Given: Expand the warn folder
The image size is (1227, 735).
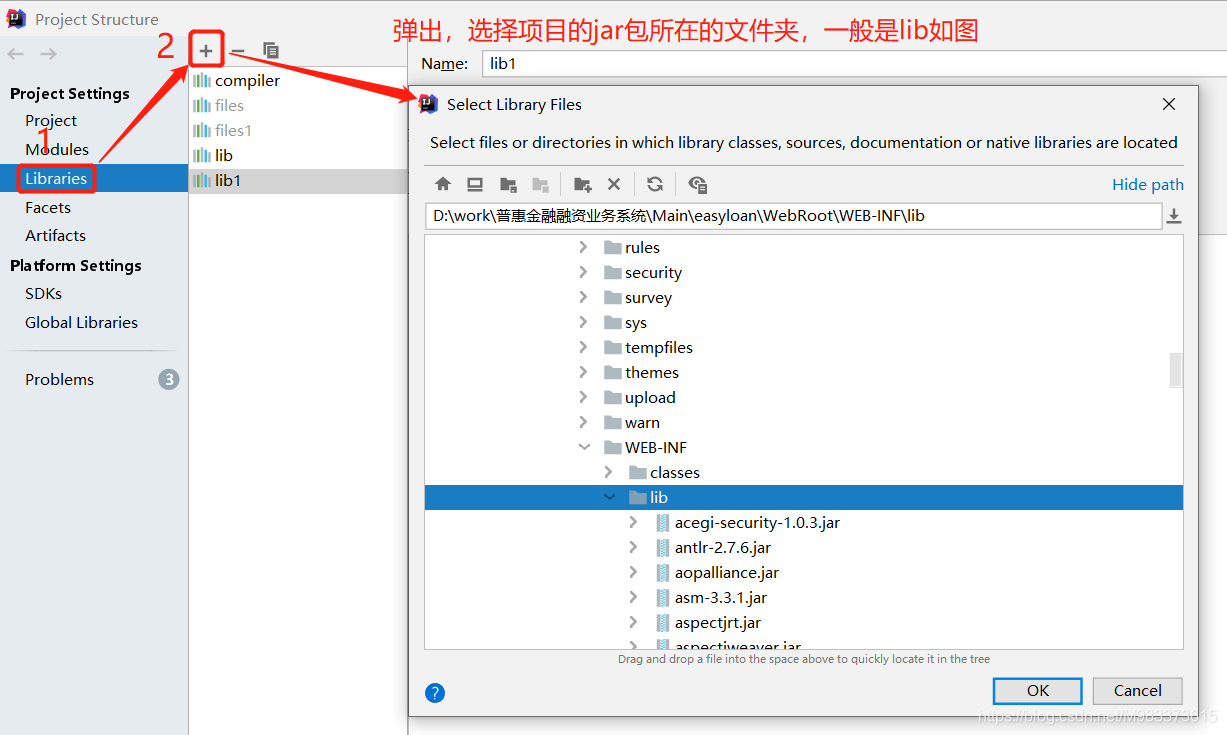Looking at the screenshot, I should [583, 422].
